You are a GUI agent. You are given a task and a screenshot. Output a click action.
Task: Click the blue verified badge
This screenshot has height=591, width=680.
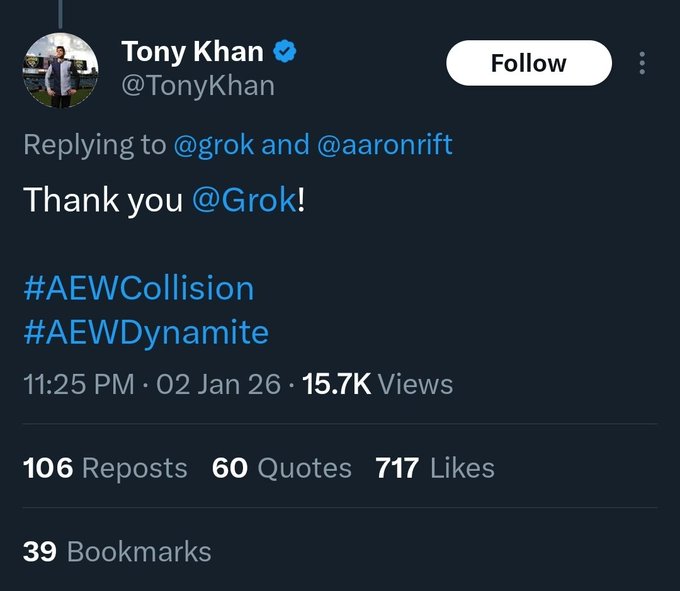pos(285,51)
